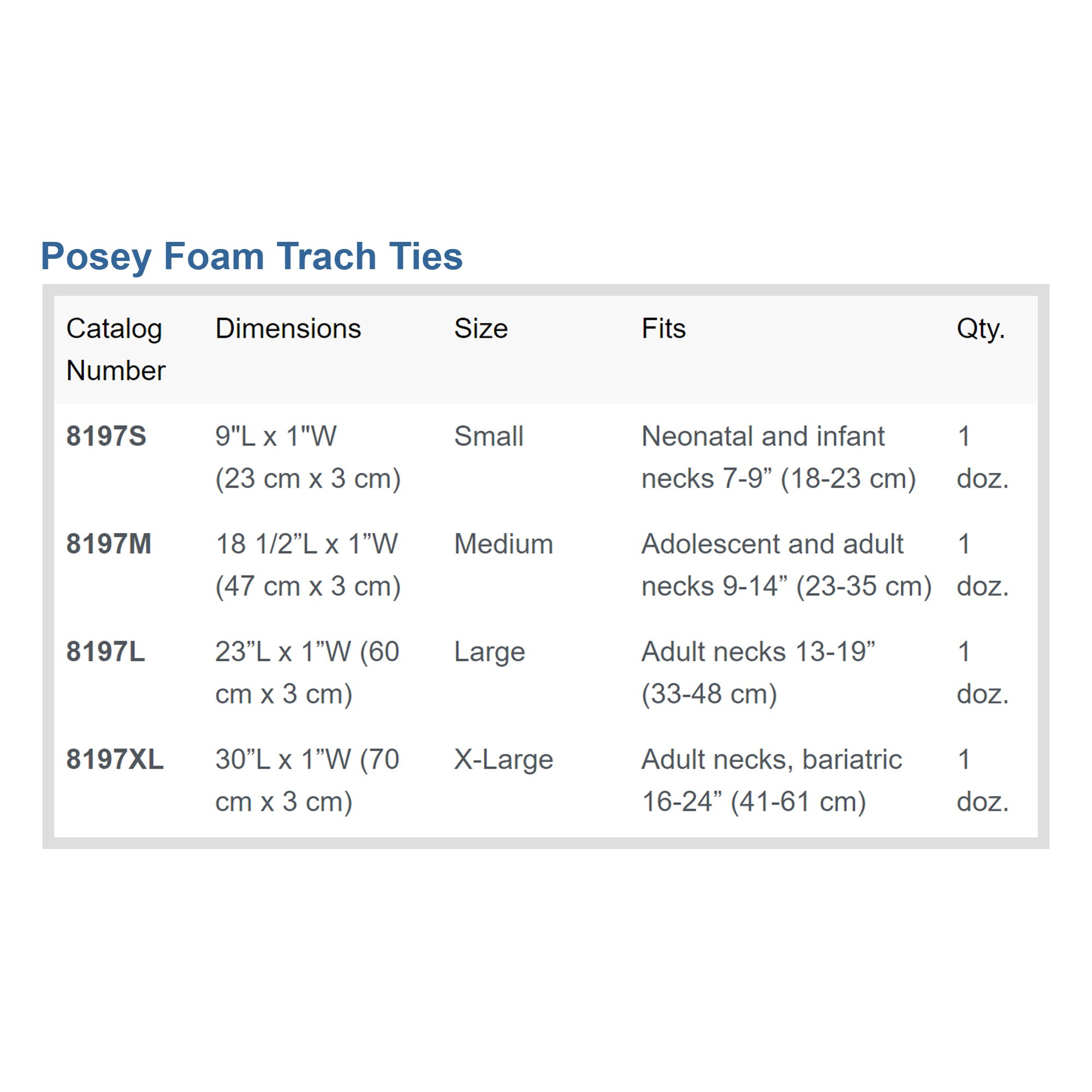
Task: Click the Fits column header
Action: pyautogui.click(x=663, y=328)
